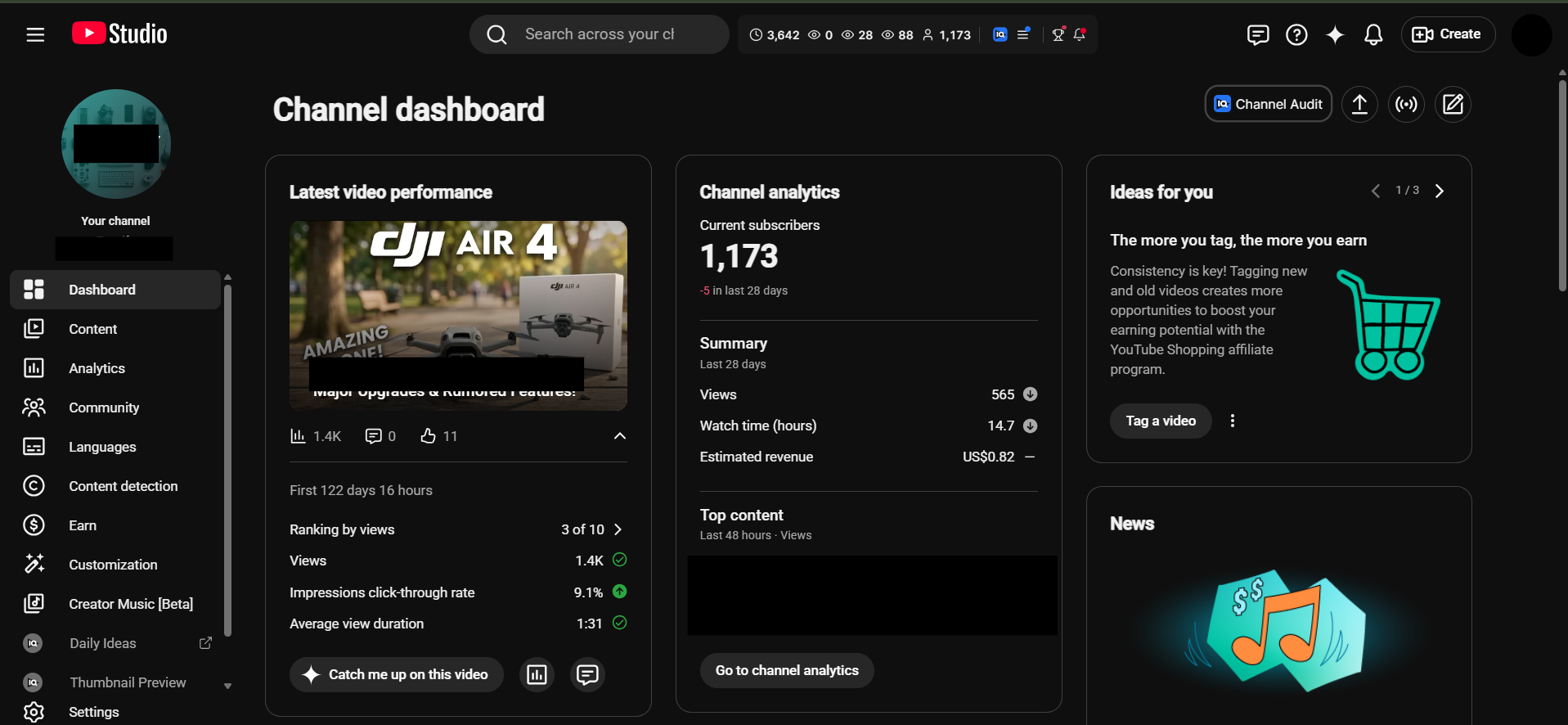Click Go to channel analytics

[x=787, y=670]
